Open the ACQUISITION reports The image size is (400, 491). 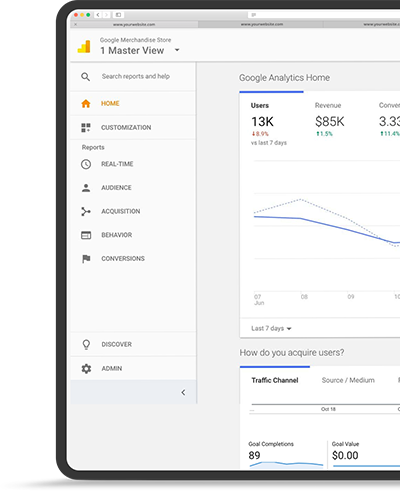[x=121, y=211]
